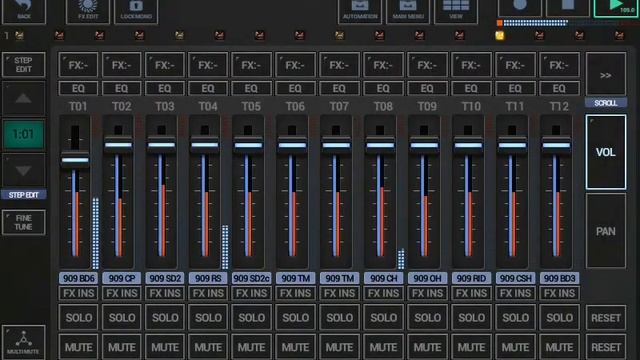Open the FX EDIT icon
The image size is (640, 360).
tap(88, 11)
